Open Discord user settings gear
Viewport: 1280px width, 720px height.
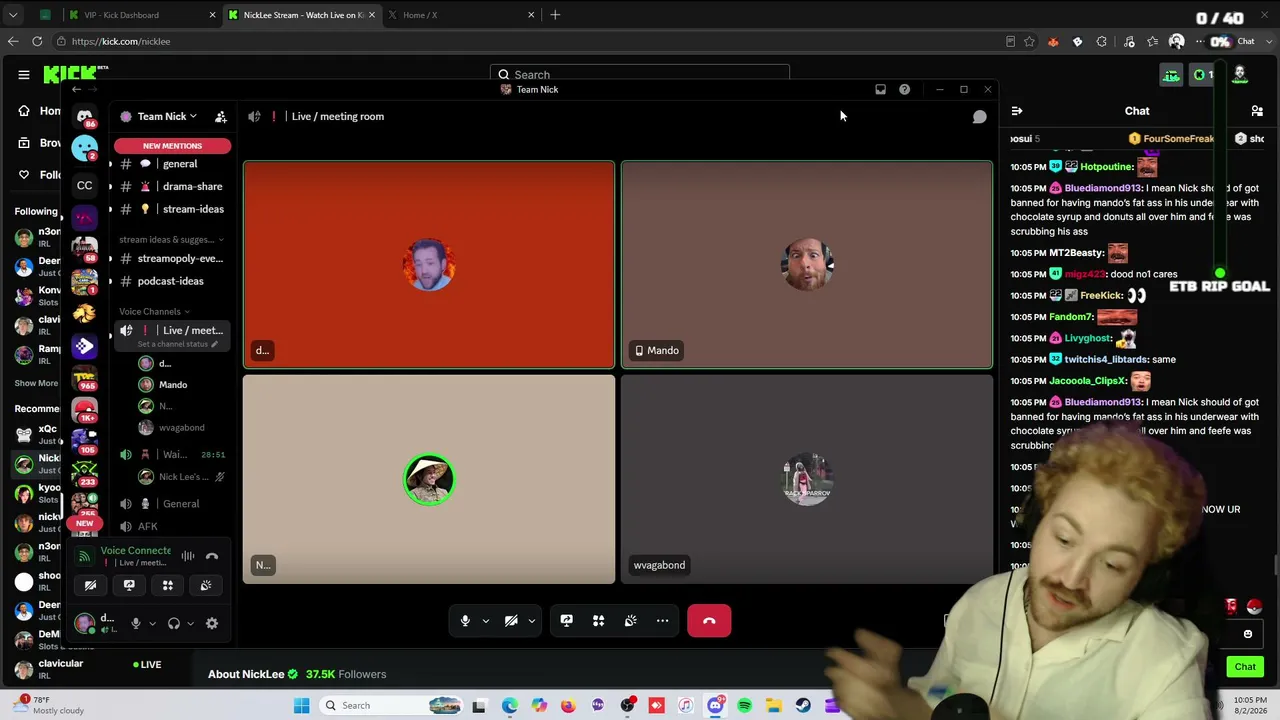point(212,623)
